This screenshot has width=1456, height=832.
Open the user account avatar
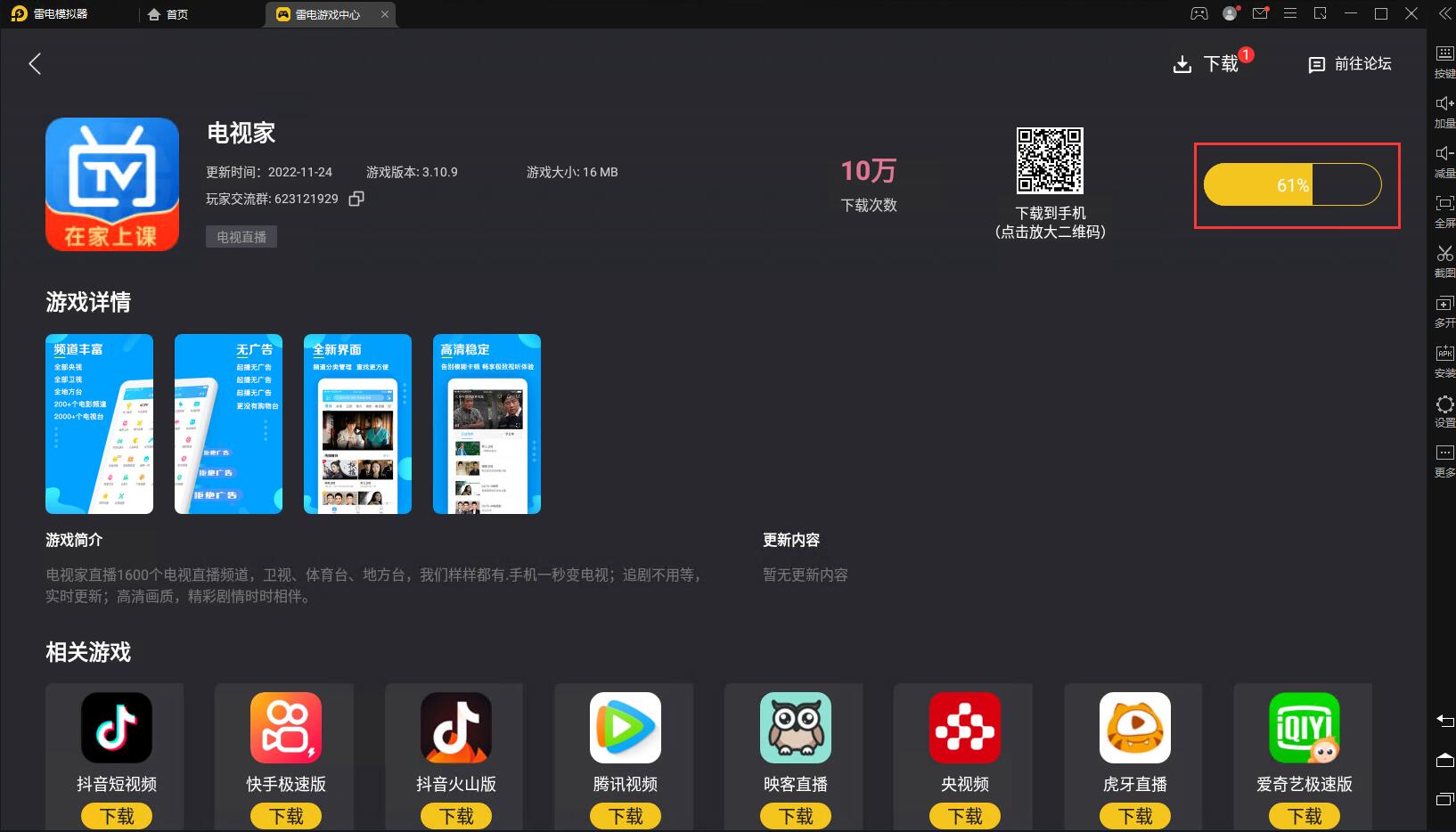click(1231, 13)
